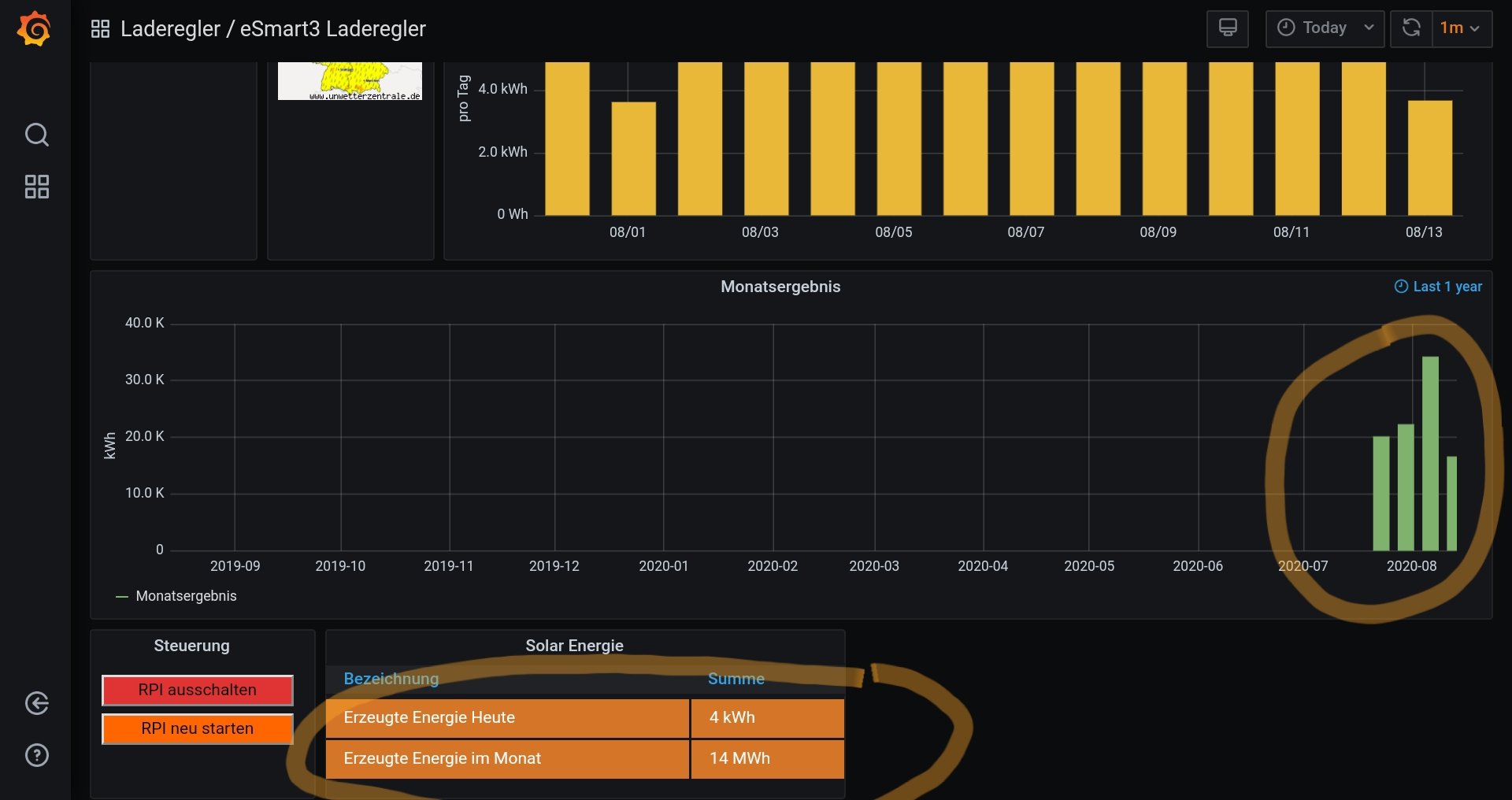The height and width of the screenshot is (800, 1512).
Task: Sort table by the Bezeichnung column header
Action: point(391,679)
